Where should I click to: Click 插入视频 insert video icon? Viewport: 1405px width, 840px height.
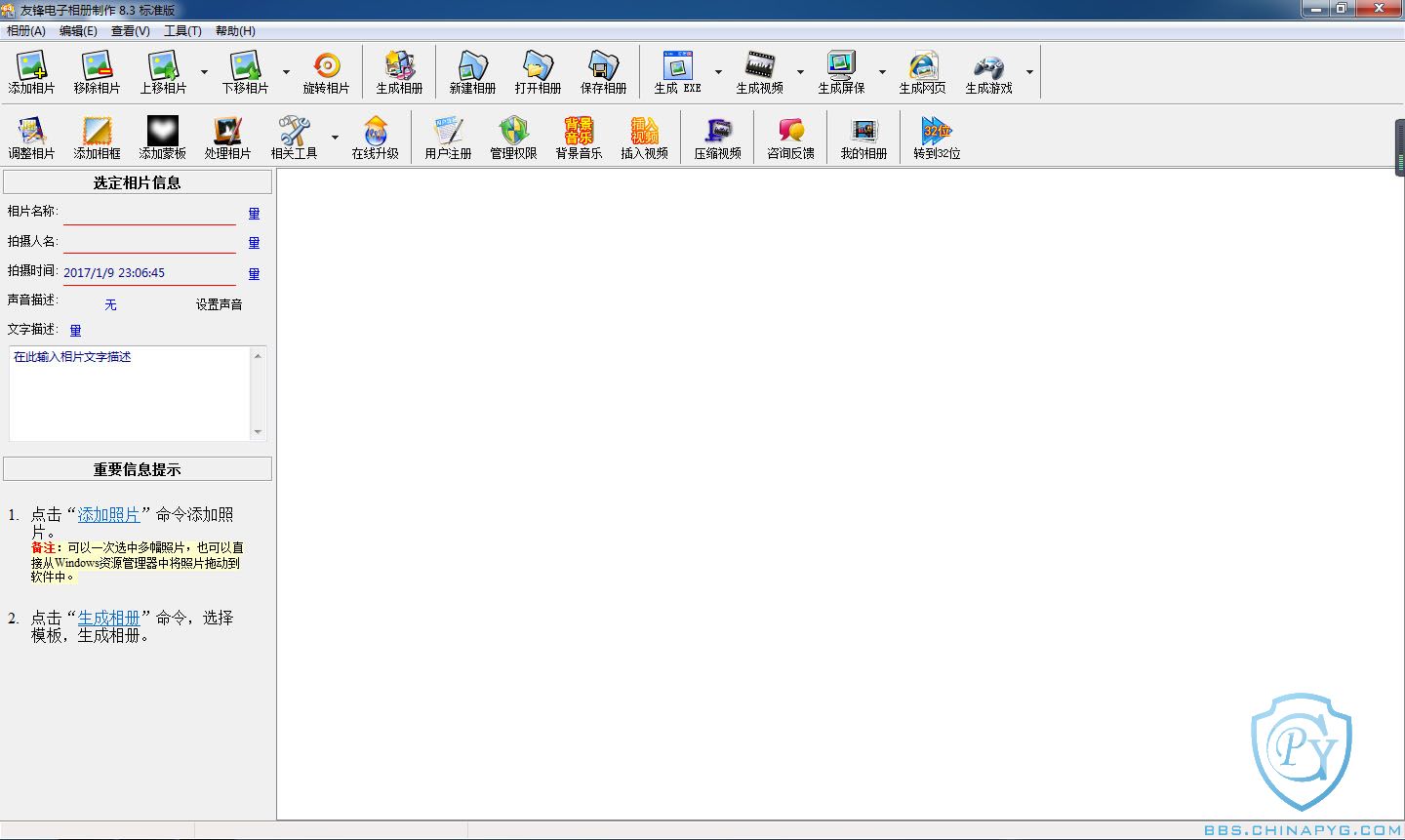(x=644, y=138)
